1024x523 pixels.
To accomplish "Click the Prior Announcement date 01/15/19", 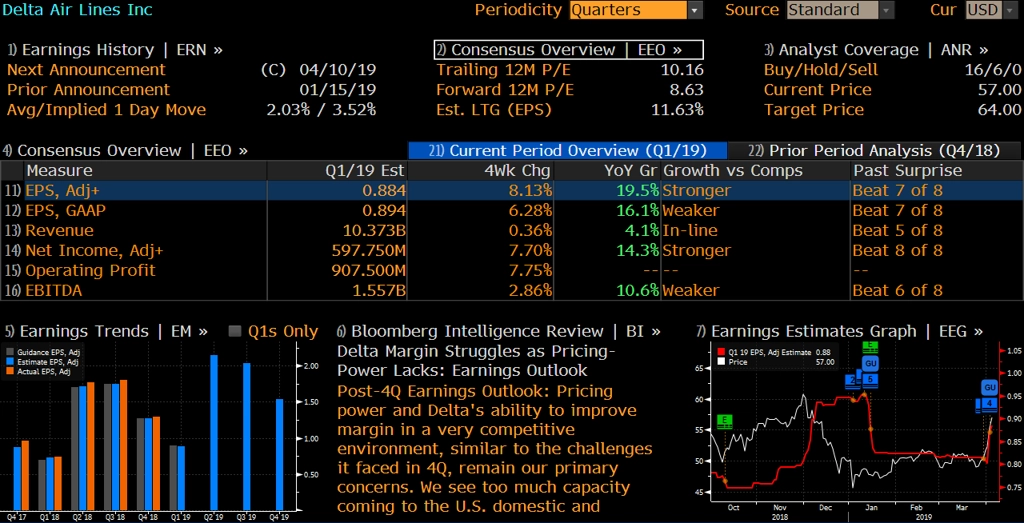I will [x=338, y=90].
